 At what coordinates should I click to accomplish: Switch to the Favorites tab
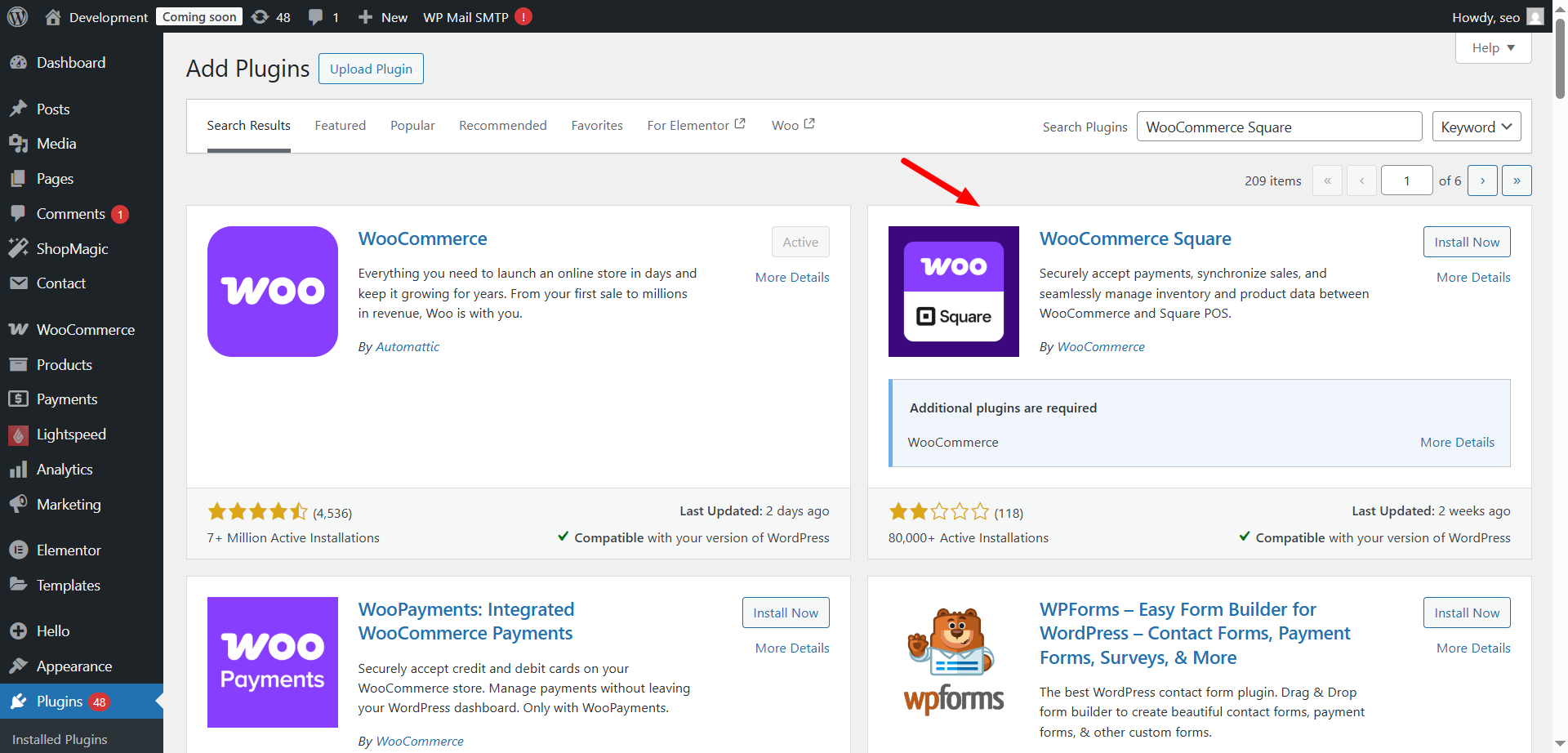[597, 126]
